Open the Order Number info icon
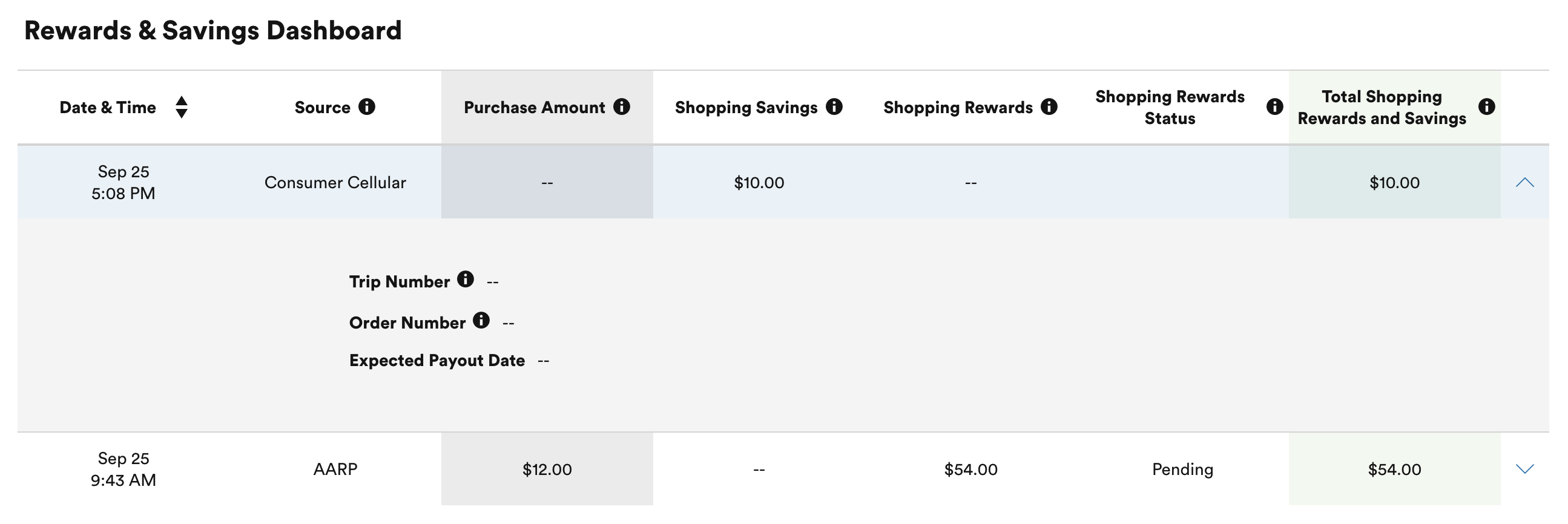This screenshot has width=1568, height=524. pyautogui.click(x=481, y=320)
